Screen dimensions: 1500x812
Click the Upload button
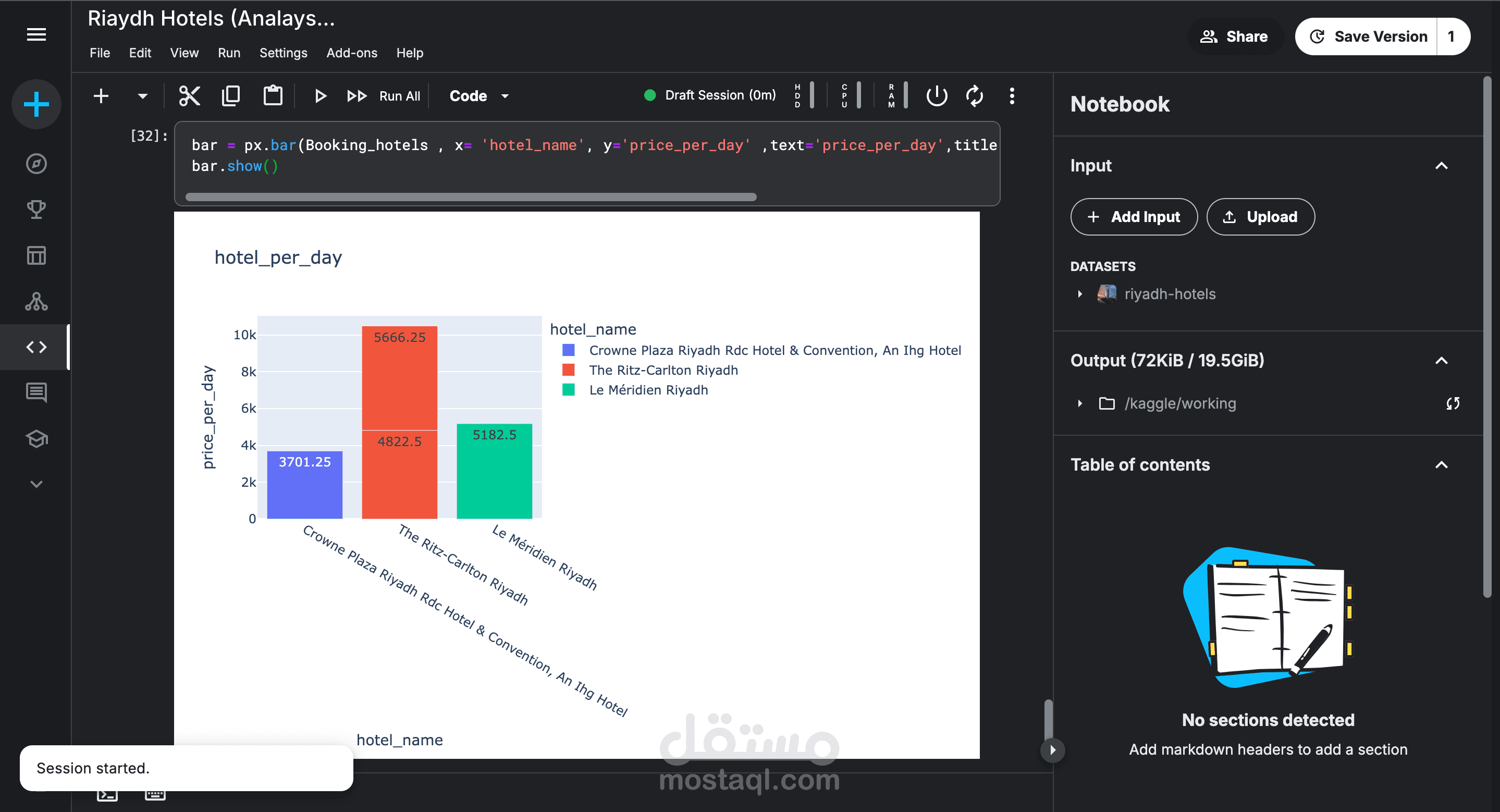click(1260, 216)
